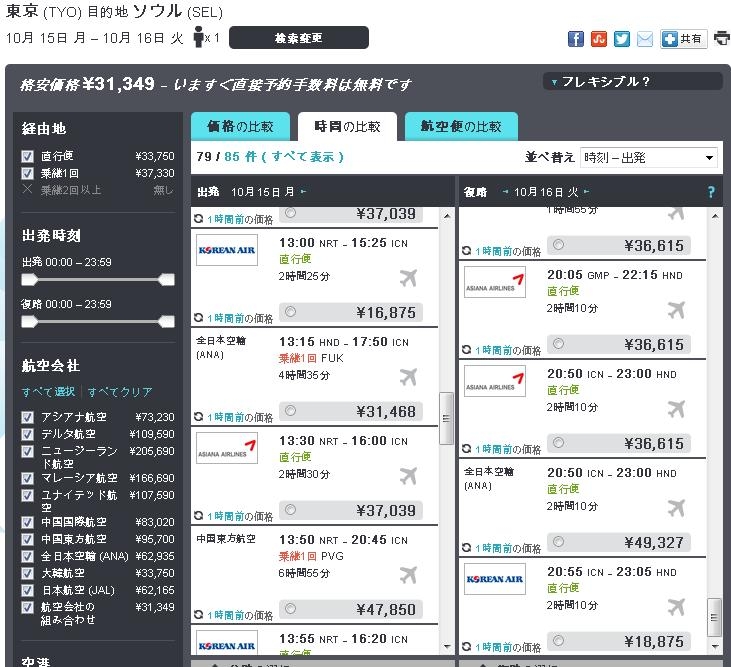Image resolution: width=731 pixels, height=667 pixels.
Task: Next departure date arrow after 10月15日
Action: (303, 192)
